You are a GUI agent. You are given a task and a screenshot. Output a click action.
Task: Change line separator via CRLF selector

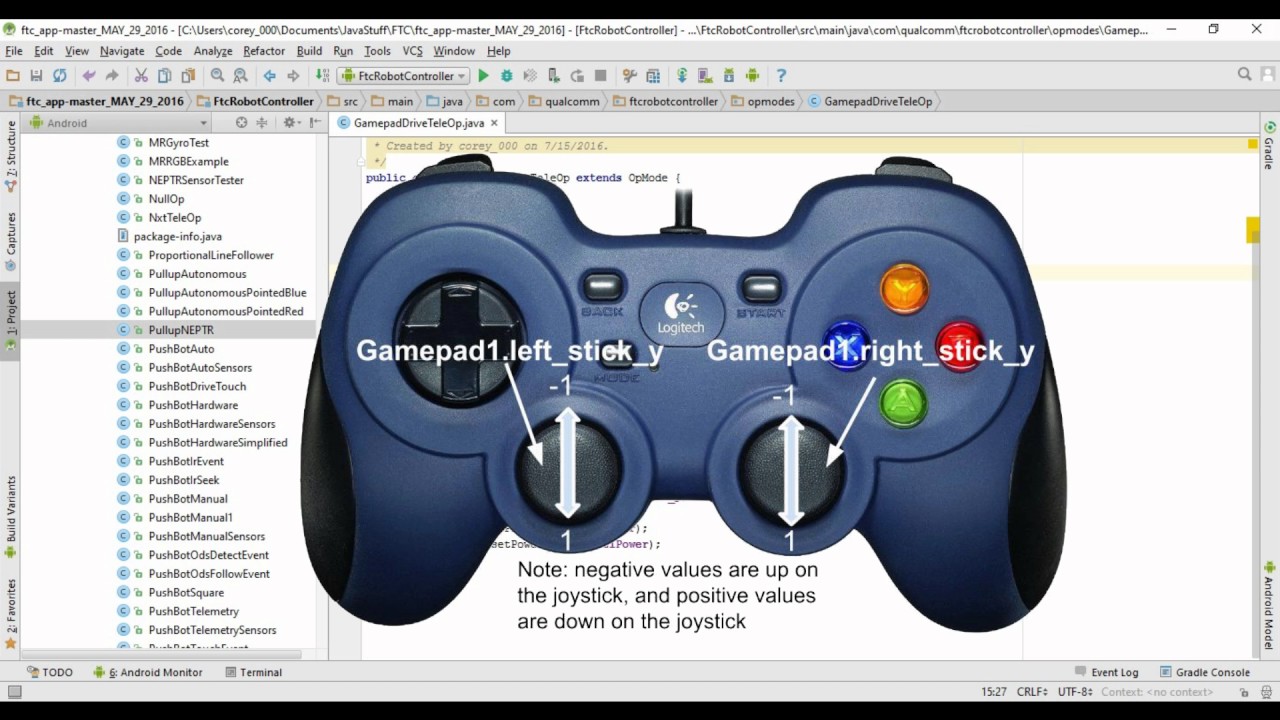pos(1032,692)
